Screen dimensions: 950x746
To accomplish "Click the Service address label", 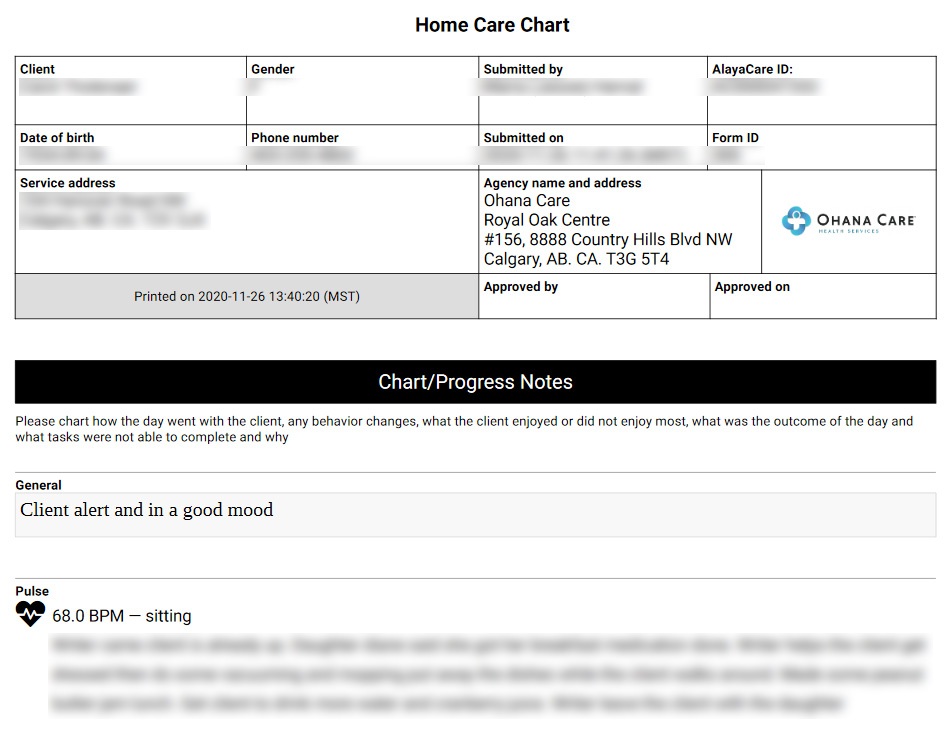I will pyautogui.click(x=68, y=183).
